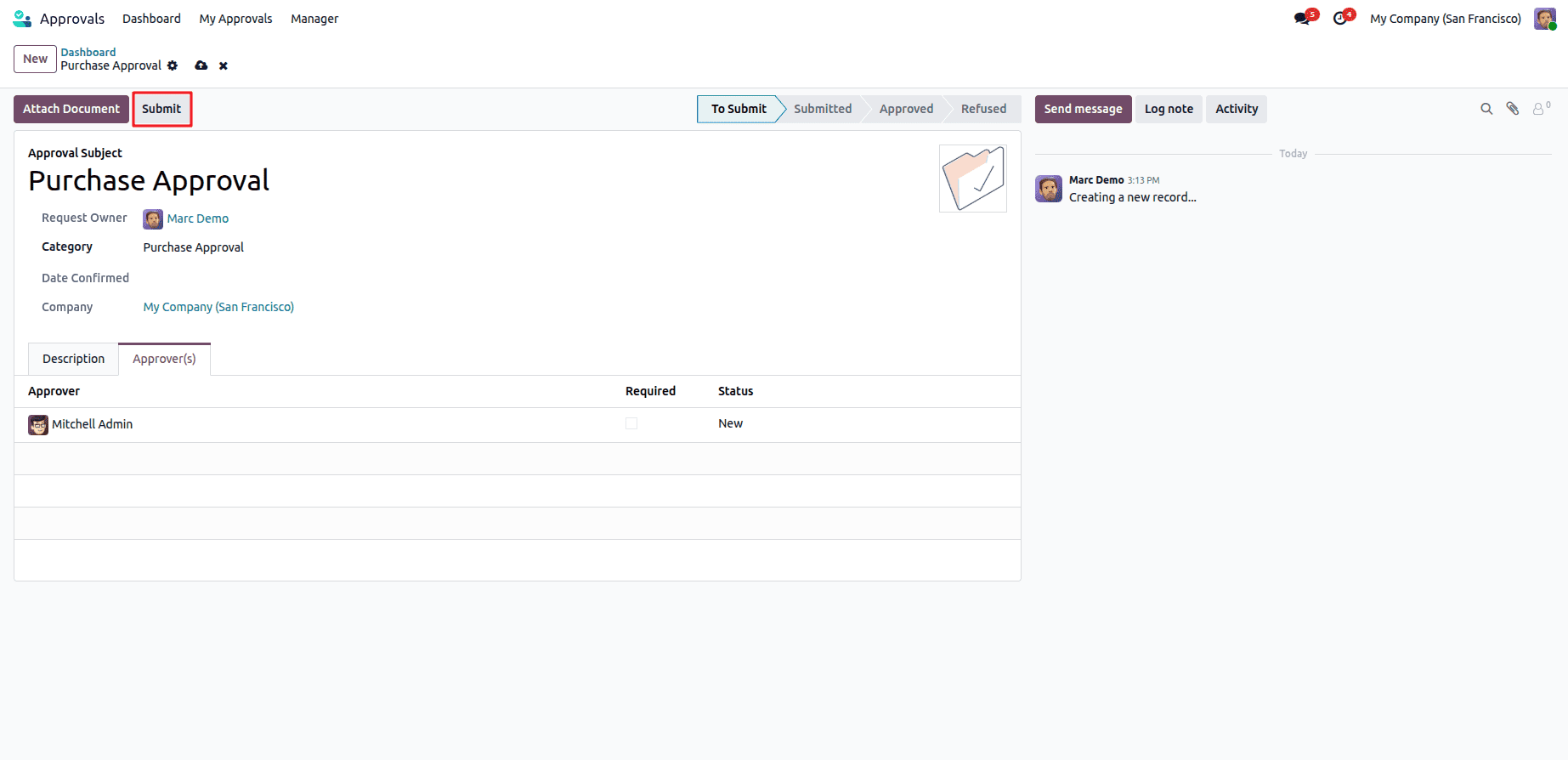Viewport: 1568px width, 760px height.
Task: Click Marc Demo's avatar in the chatter message
Action: point(1049,189)
